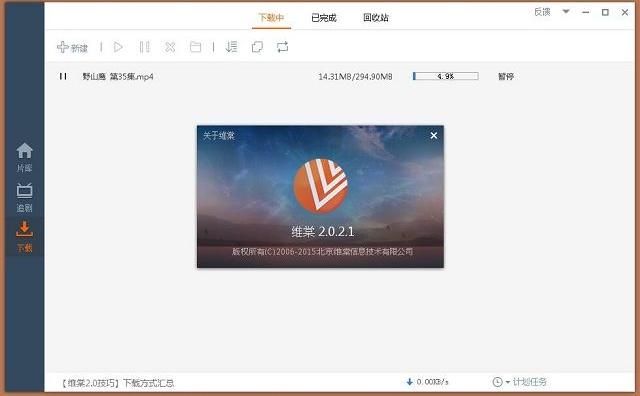This screenshot has height=396, width=640.
Task: Click the overlapping squares select-all icon
Action: (257, 47)
